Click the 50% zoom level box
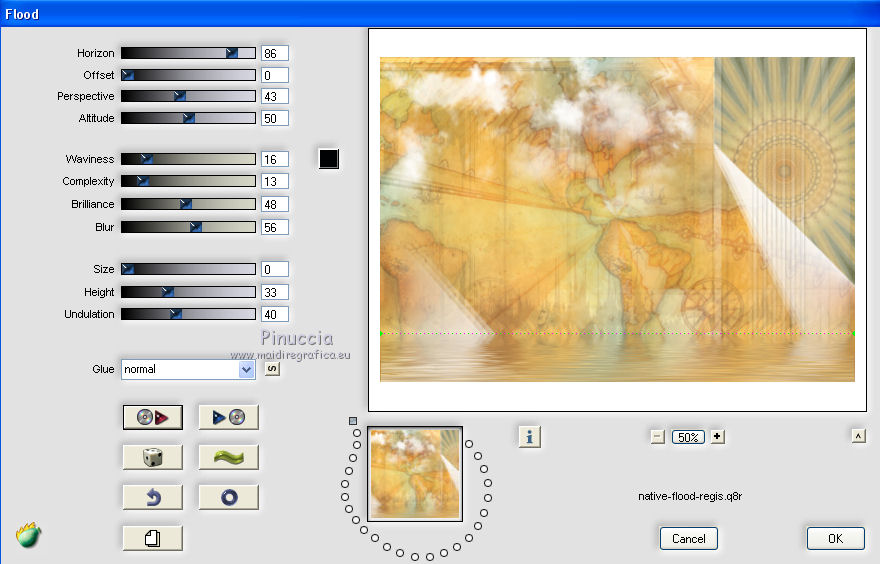Viewport: 880px width, 564px height. (x=688, y=437)
